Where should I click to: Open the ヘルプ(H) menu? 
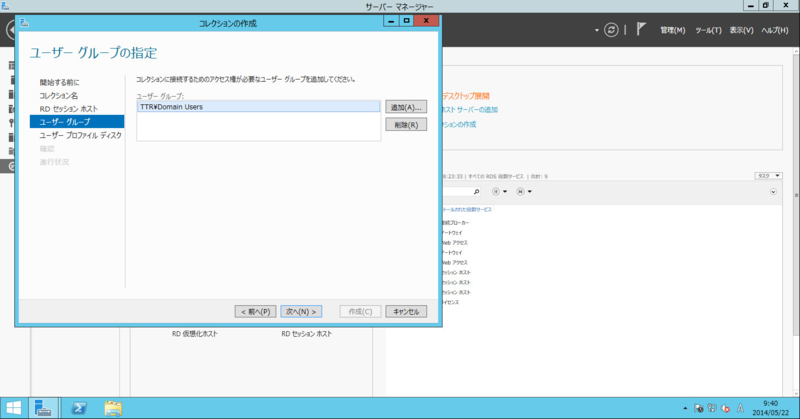(774, 30)
